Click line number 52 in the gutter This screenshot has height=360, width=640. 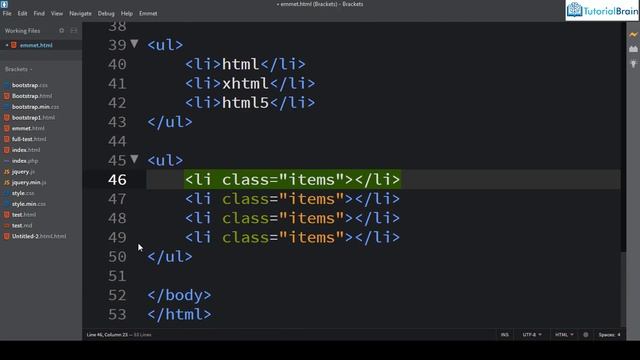point(117,295)
